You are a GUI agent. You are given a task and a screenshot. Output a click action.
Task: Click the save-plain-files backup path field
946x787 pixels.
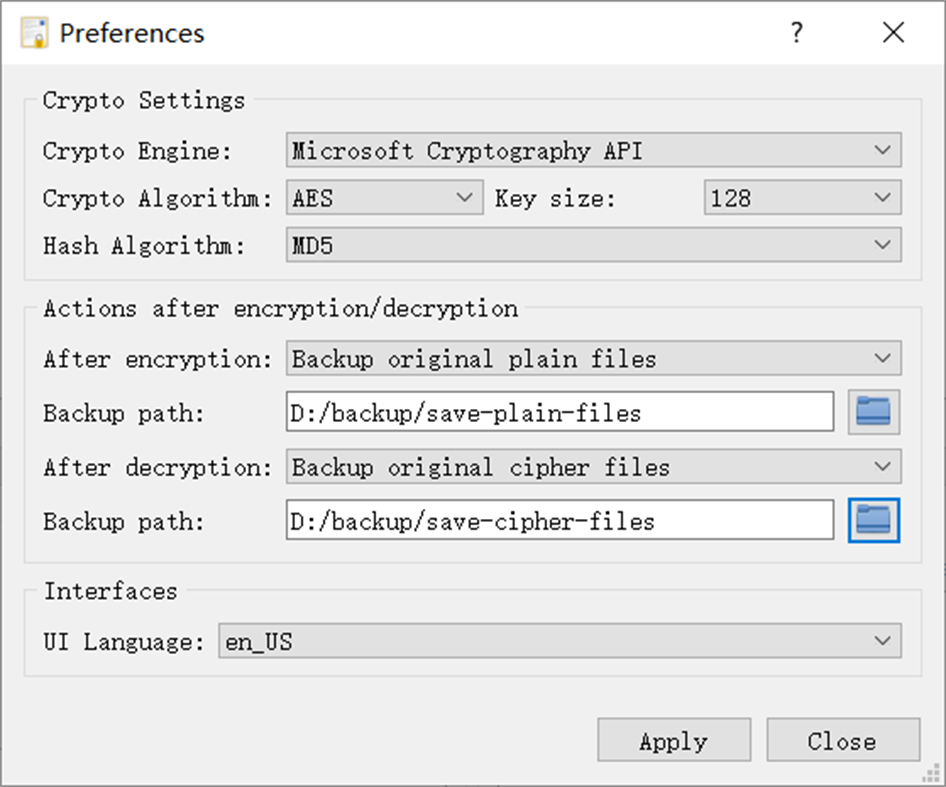pos(559,412)
